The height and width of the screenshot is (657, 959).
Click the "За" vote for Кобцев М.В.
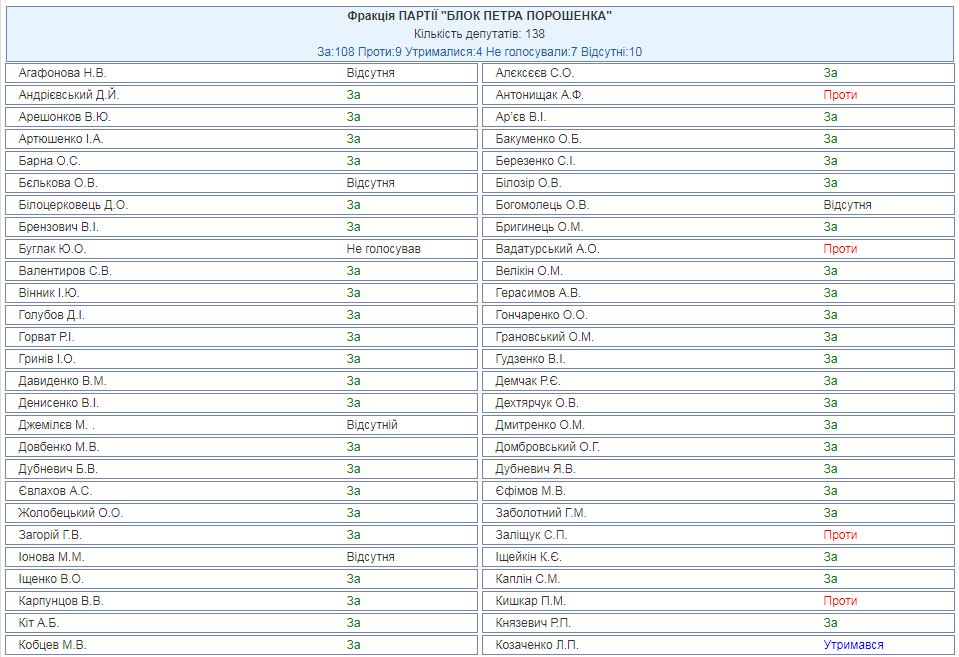pyautogui.click(x=353, y=645)
